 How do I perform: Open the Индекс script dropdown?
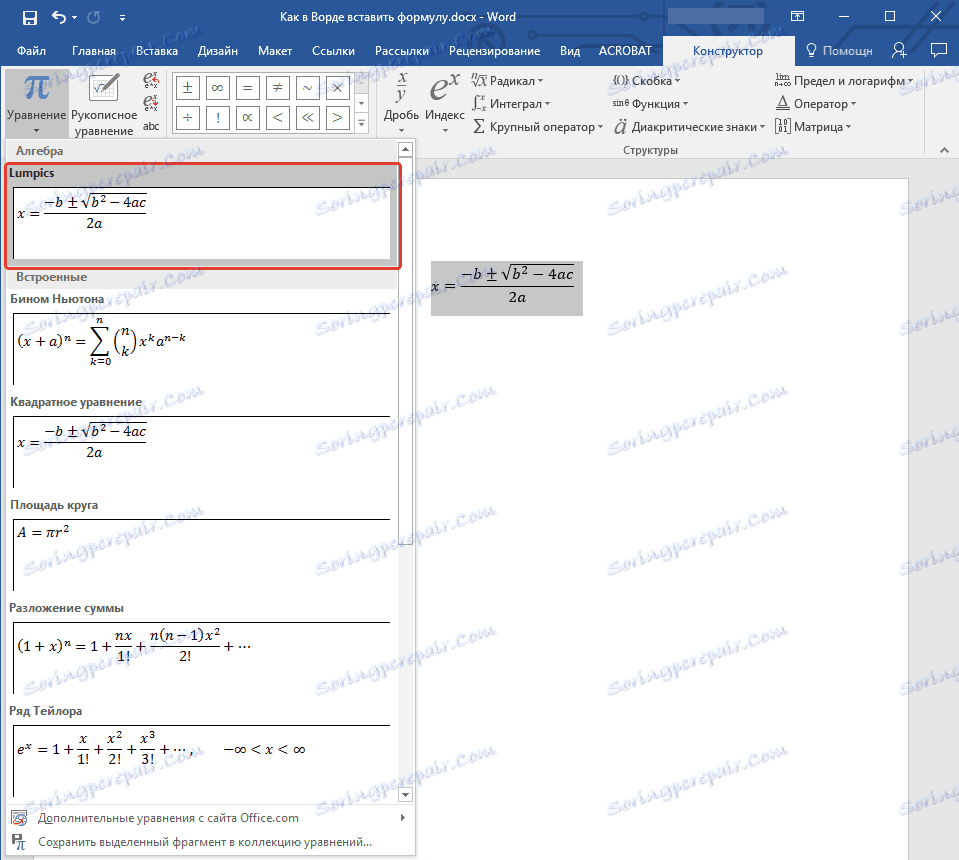(445, 103)
